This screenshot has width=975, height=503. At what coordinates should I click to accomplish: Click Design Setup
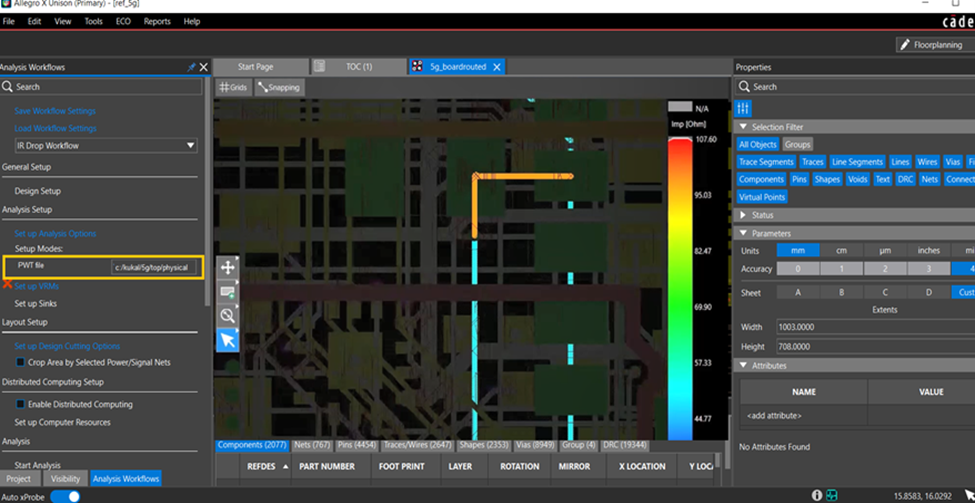[37, 191]
